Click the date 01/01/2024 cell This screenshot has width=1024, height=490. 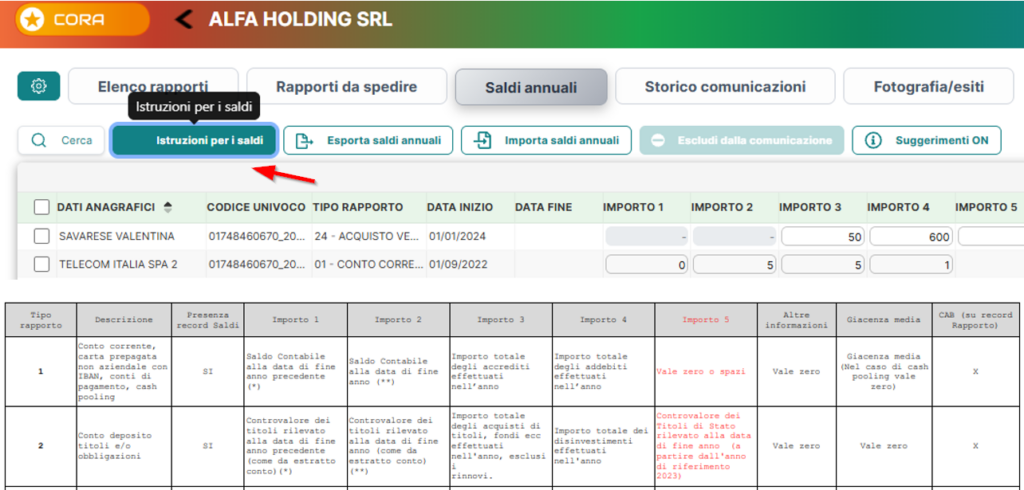[456, 236]
